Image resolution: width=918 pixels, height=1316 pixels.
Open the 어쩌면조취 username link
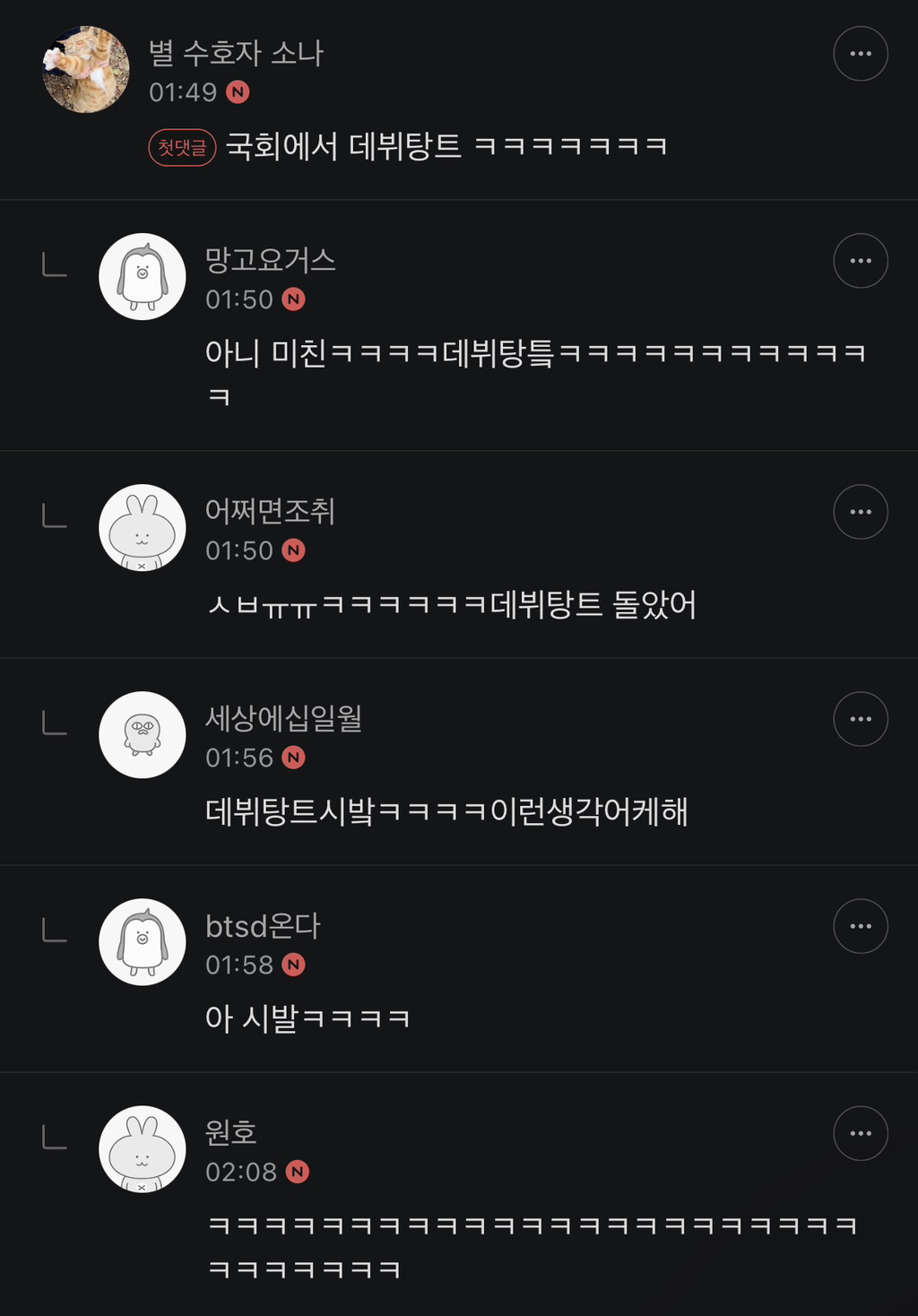click(270, 511)
